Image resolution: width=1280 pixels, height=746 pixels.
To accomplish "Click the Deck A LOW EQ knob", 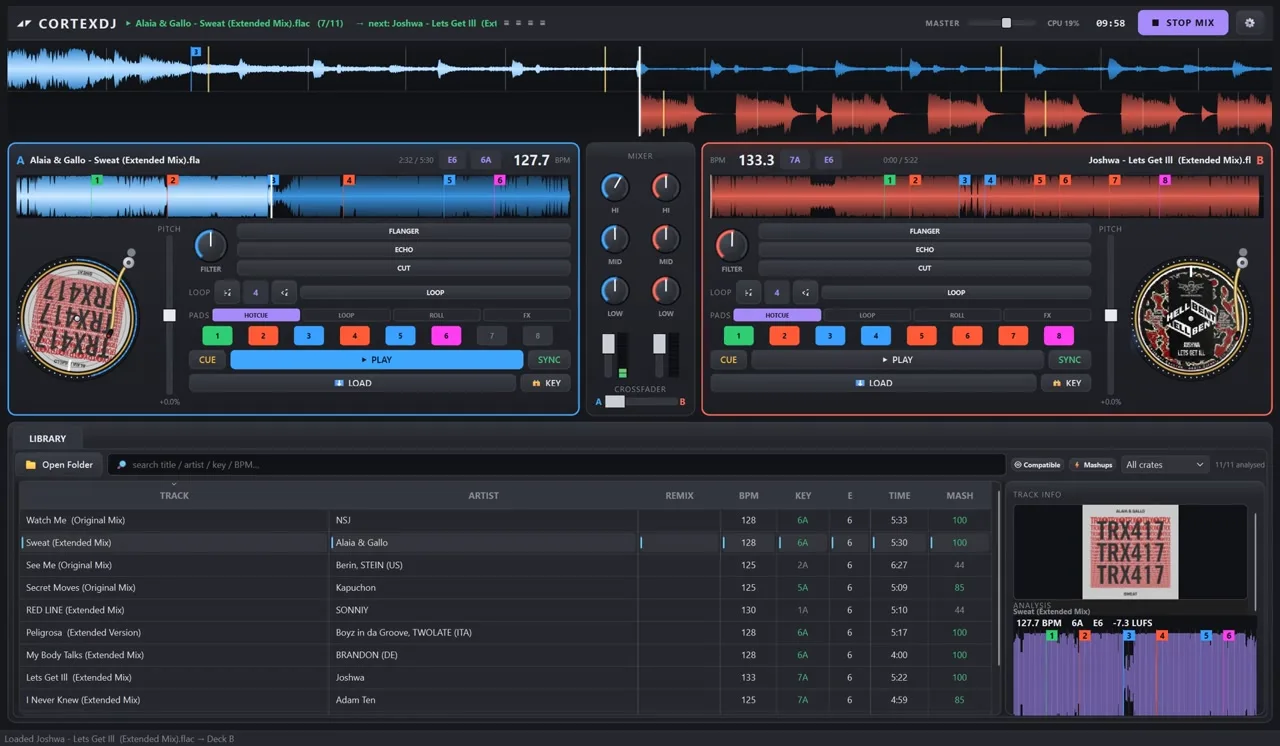I will coord(614,290).
